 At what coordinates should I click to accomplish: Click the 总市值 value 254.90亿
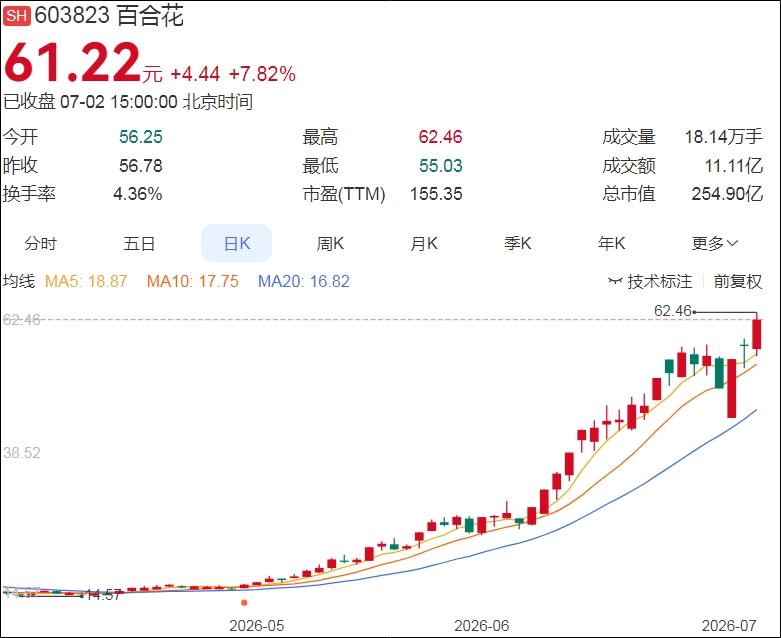(727, 194)
